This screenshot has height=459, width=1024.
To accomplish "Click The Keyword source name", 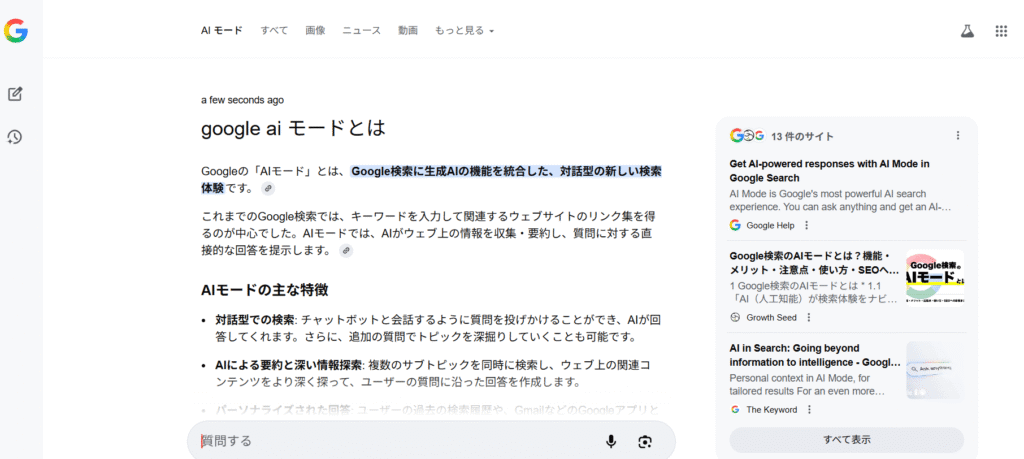I will (x=771, y=409).
